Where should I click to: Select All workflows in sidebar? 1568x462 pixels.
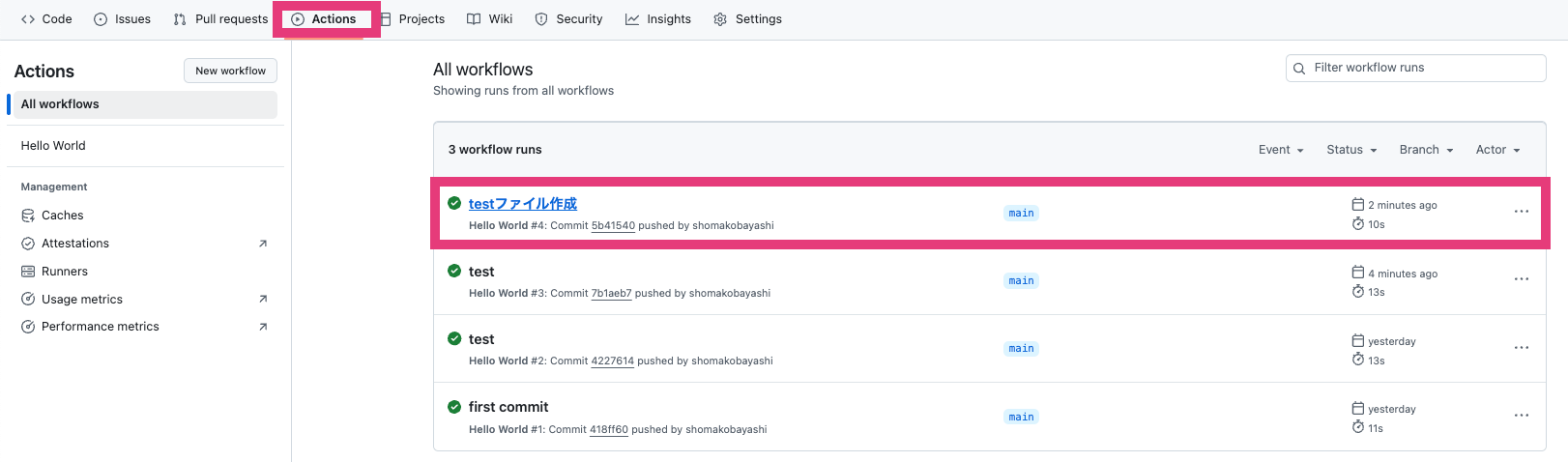(145, 104)
